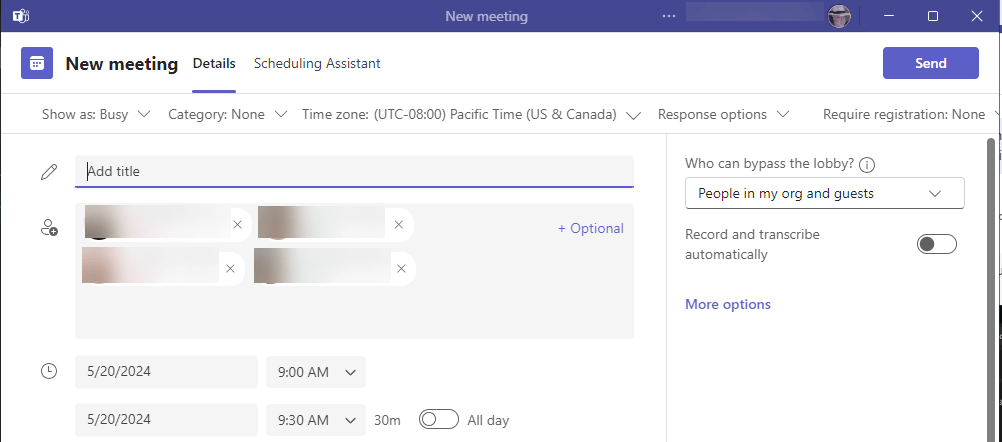1002x442 pixels.
Task: Click the profile avatar in title bar
Action: tap(840, 16)
